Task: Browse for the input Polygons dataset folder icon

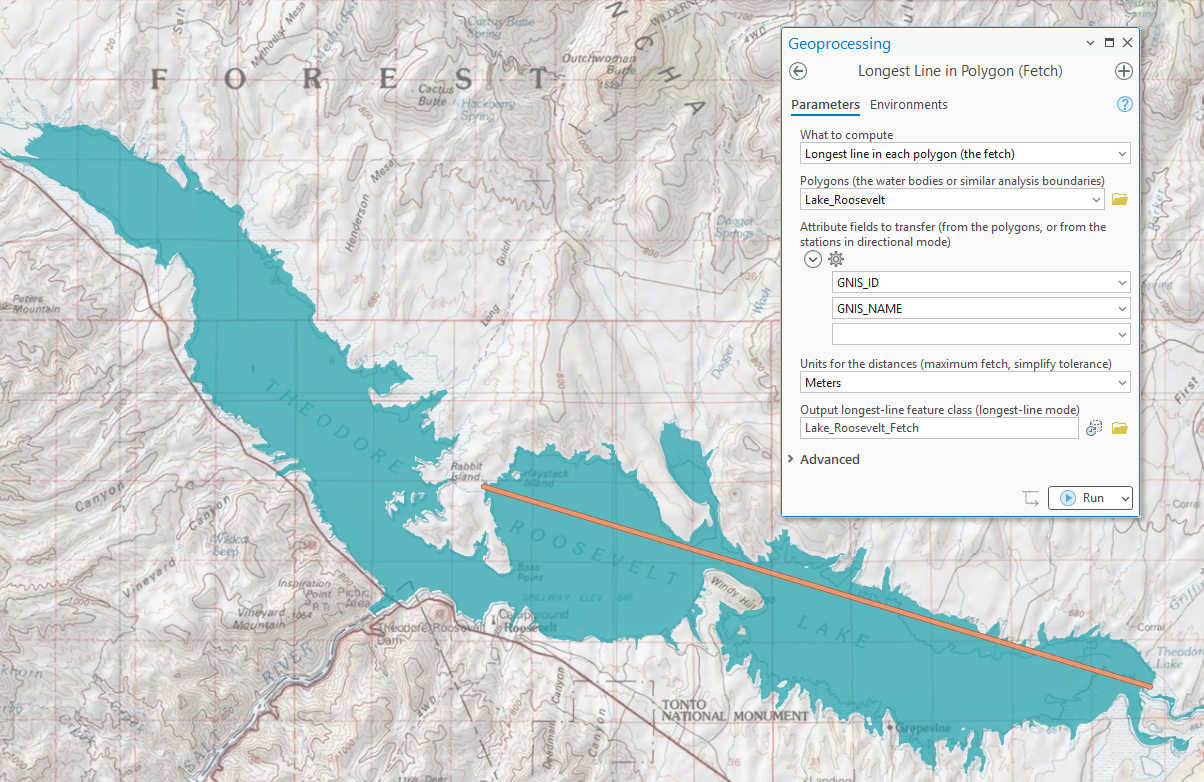Action: pos(1120,200)
